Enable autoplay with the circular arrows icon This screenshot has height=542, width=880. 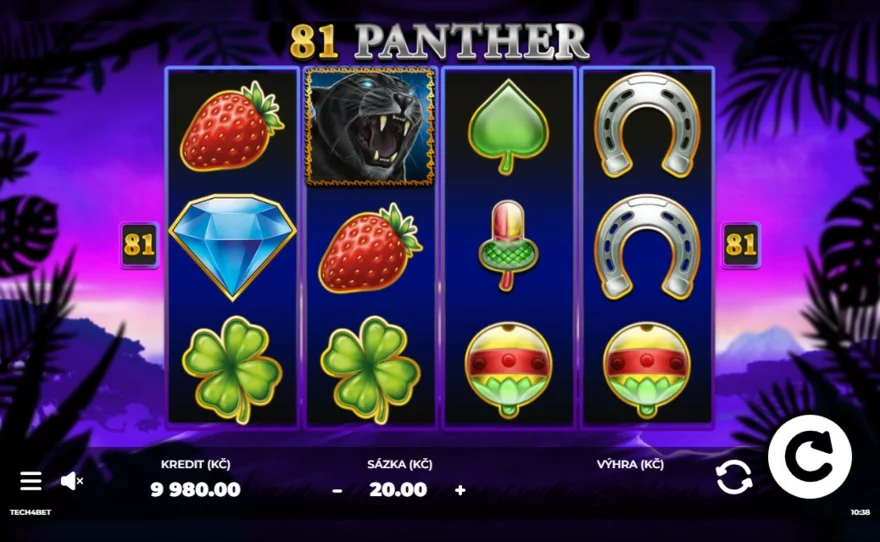click(734, 477)
